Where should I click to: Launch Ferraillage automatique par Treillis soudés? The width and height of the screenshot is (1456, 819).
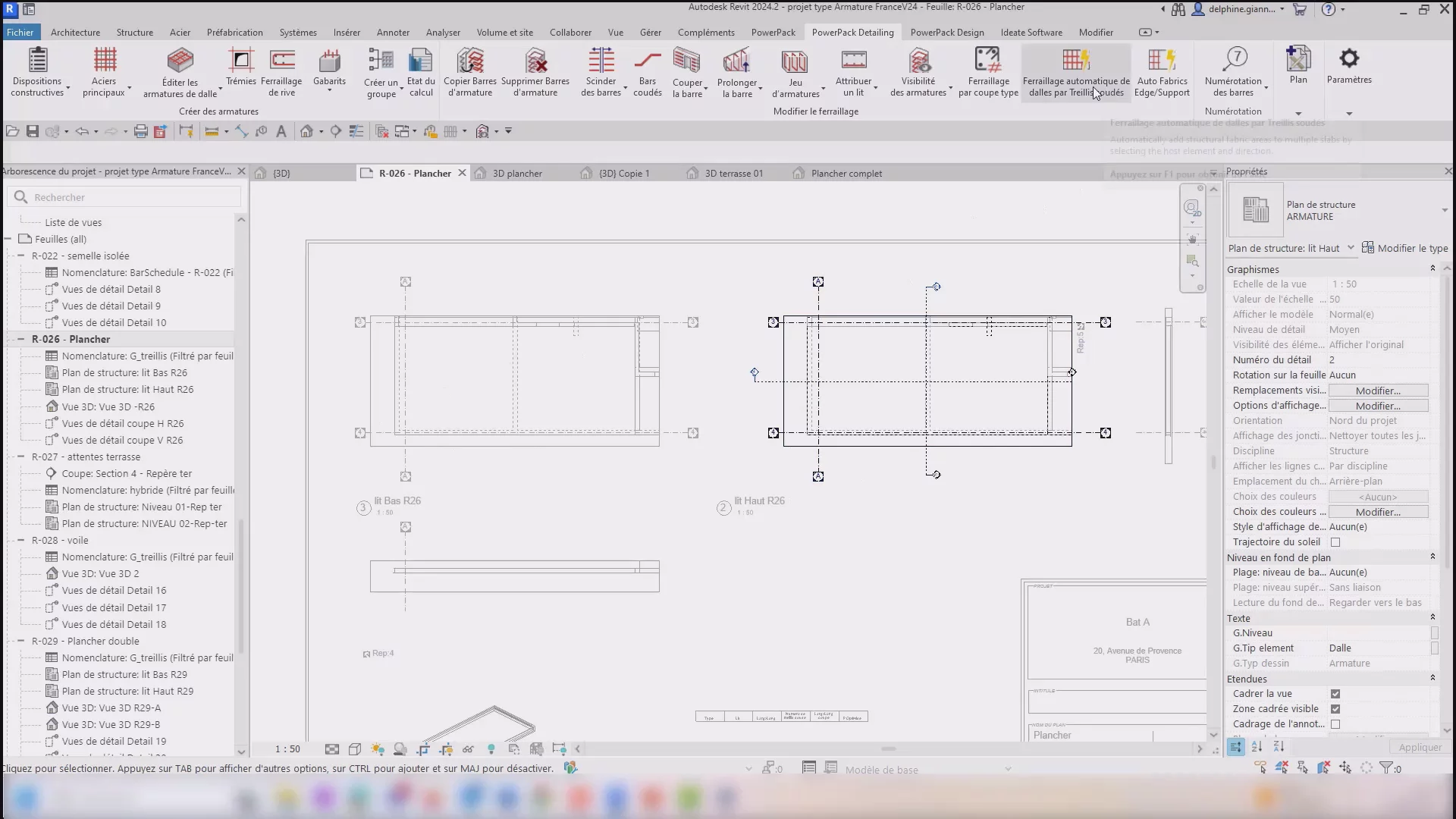[1076, 72]
